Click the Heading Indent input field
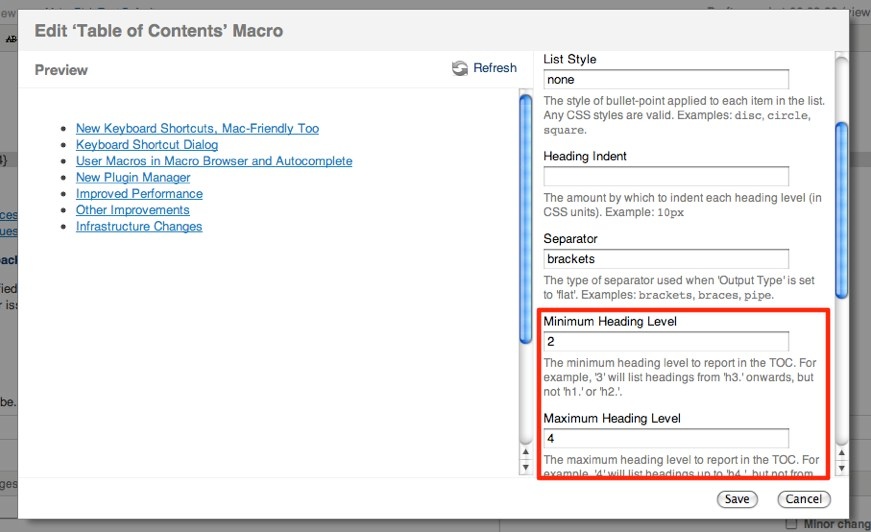 click(x=666, y=177)
